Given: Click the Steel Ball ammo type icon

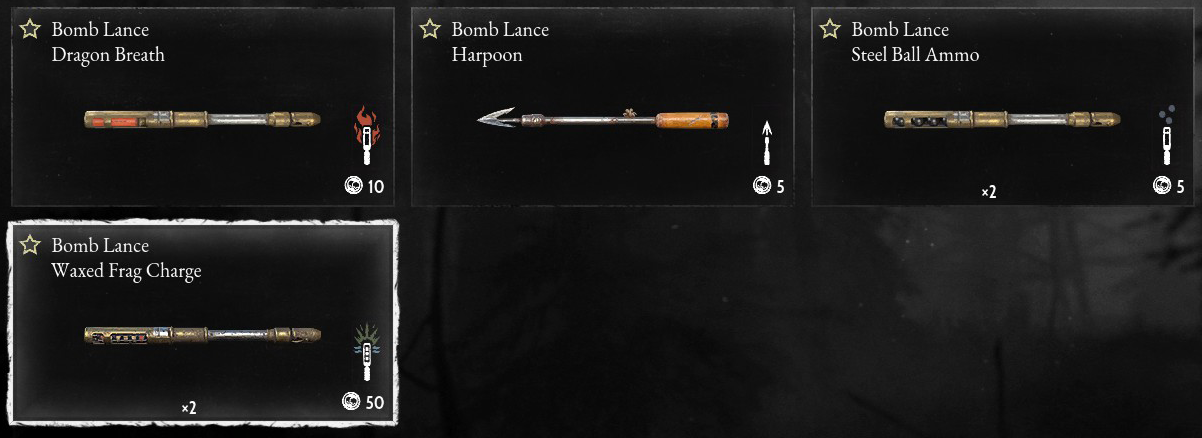Looking at the screenshot, I should (1166, 138).
